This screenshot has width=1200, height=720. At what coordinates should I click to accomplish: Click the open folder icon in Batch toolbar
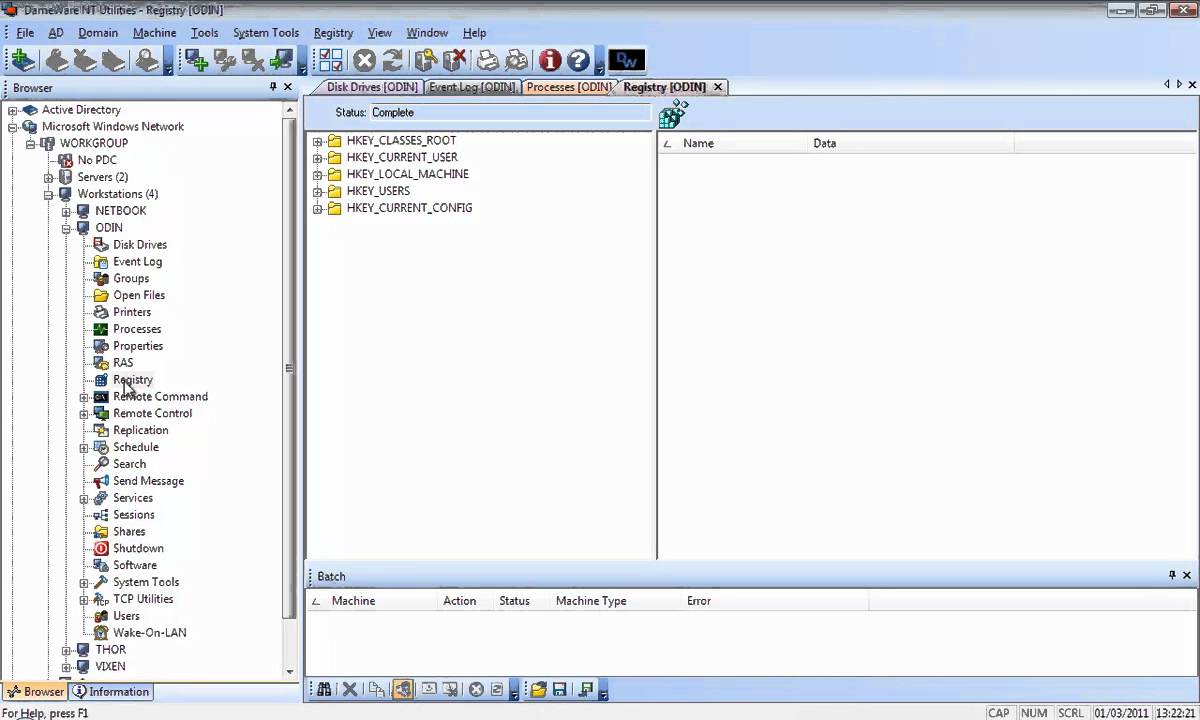(538, 689)
